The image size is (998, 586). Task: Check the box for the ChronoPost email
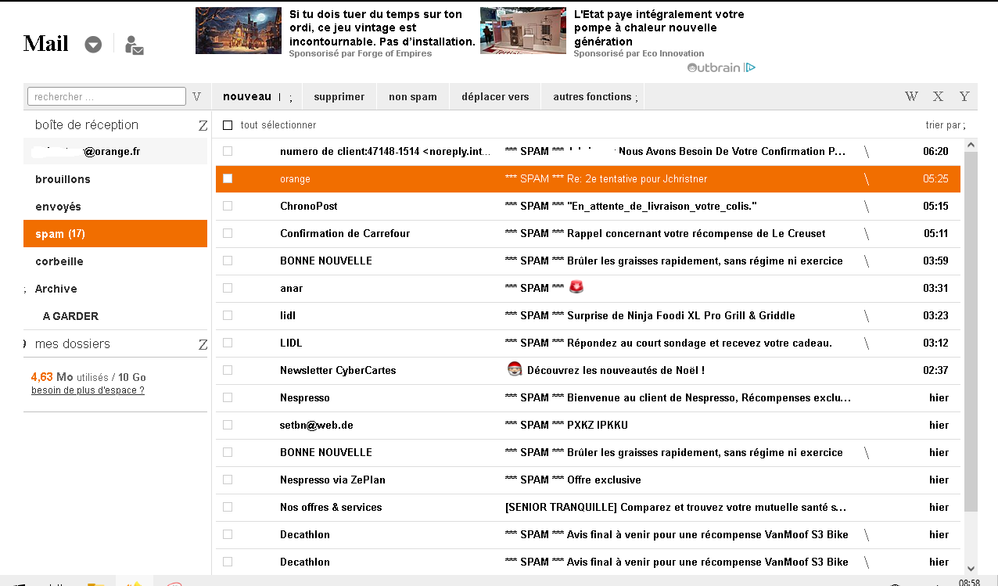click(x=227, y=206)
